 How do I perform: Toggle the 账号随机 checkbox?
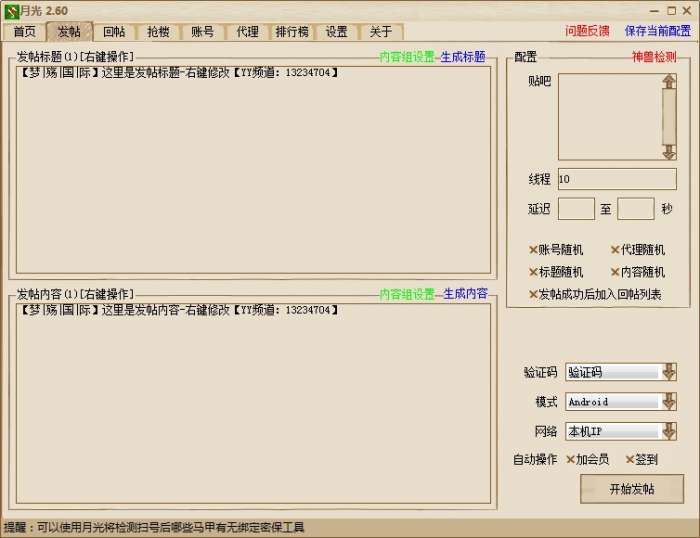(556, 250)
